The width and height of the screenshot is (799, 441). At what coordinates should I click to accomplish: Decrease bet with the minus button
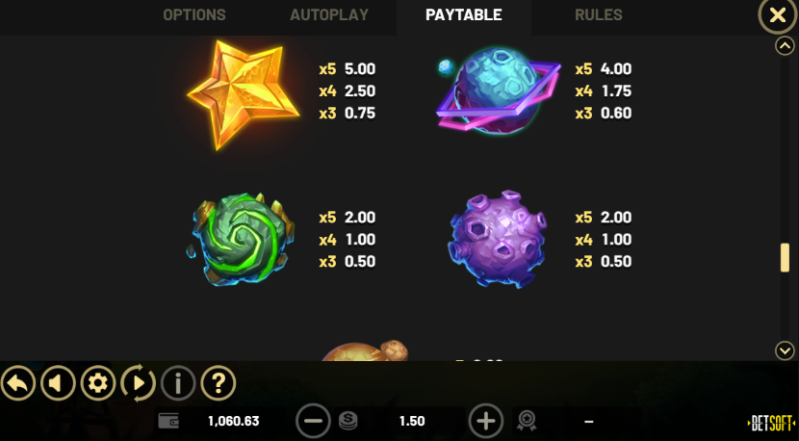click(313, 421)
